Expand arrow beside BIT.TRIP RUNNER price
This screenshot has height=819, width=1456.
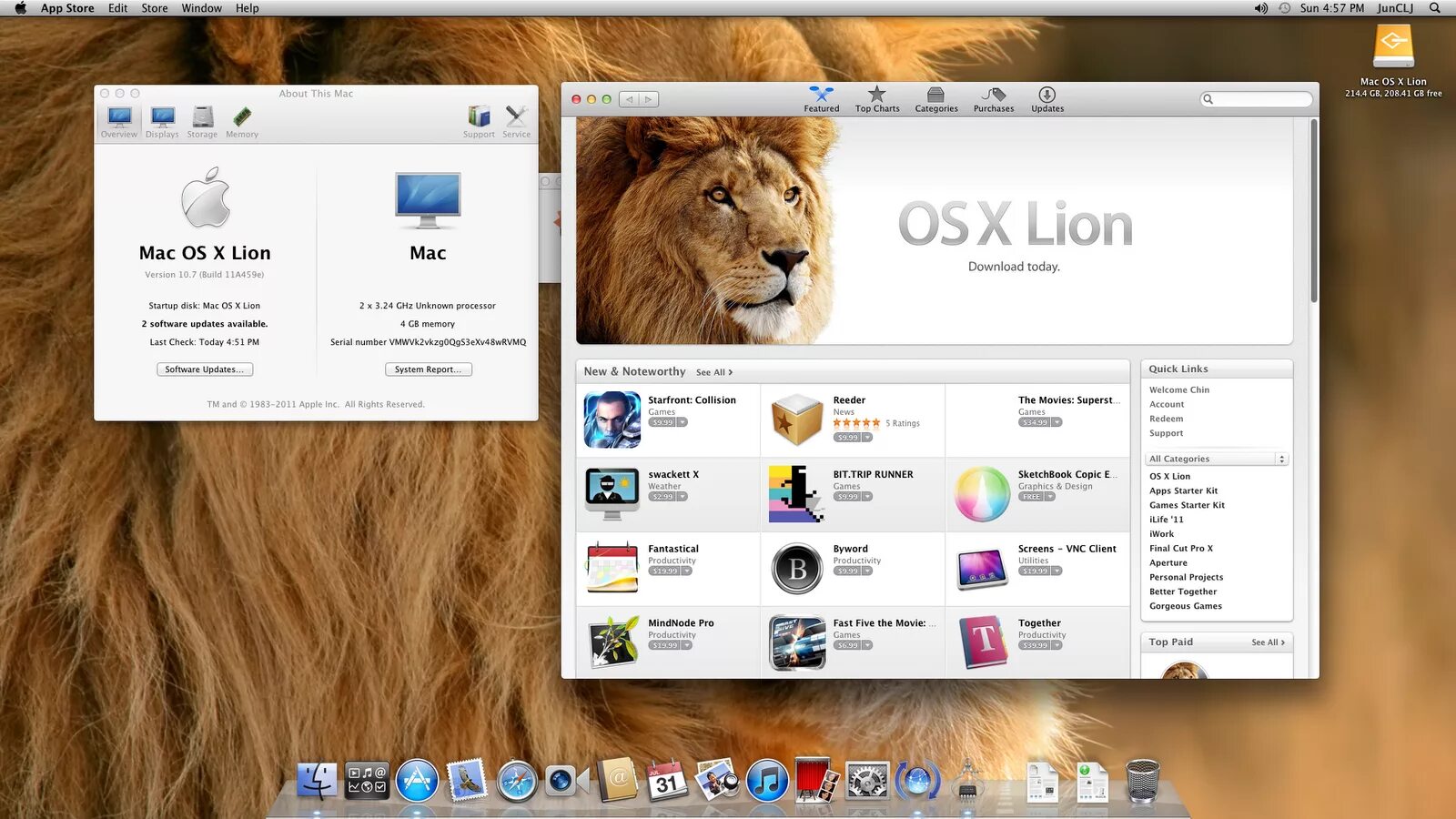point(867,497)
